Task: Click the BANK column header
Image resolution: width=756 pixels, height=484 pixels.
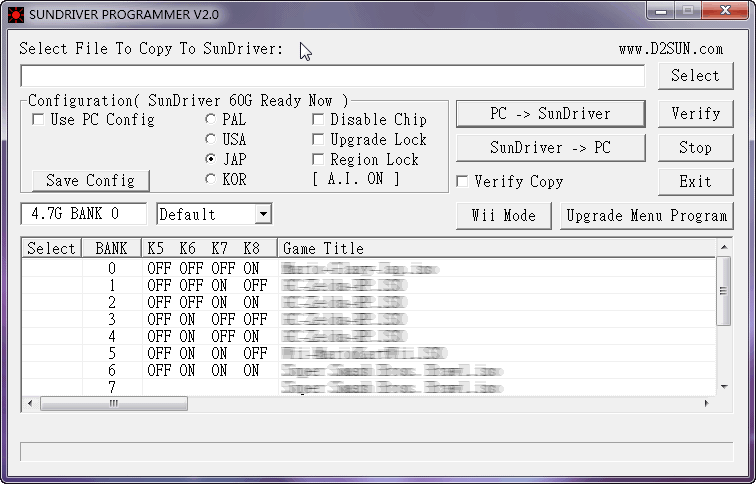Action: click(111, 248)
